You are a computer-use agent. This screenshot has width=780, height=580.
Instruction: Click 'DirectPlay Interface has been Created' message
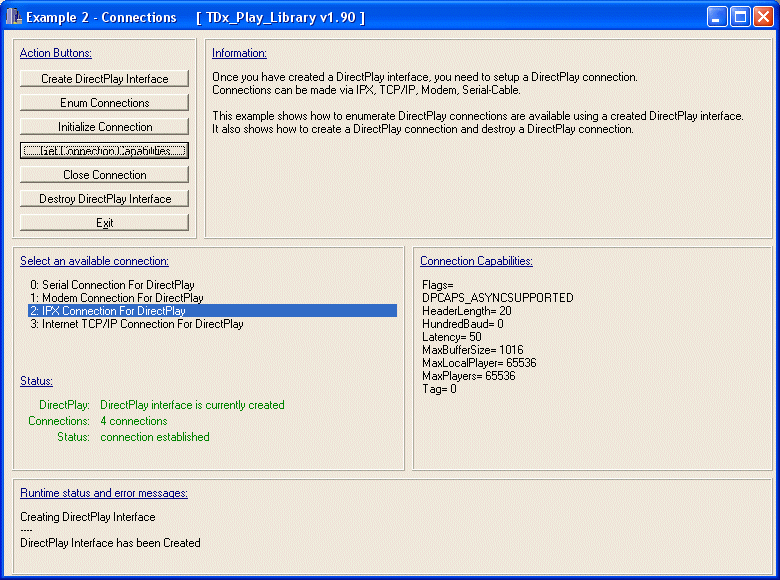pyautogui.click(x=110, y=543)
